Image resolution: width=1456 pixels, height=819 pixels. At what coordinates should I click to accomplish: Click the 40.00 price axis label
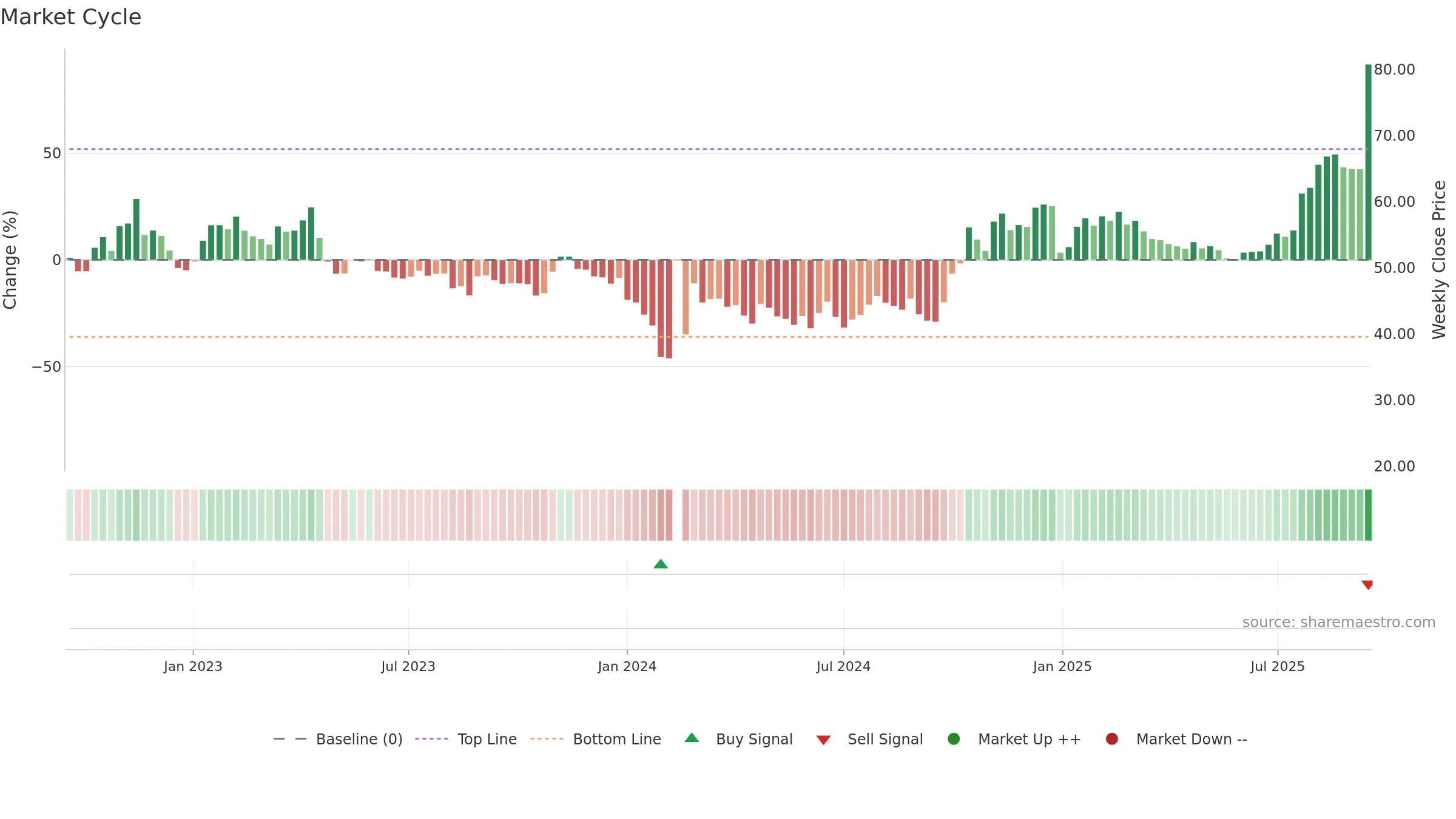[x=1394, y=334]
